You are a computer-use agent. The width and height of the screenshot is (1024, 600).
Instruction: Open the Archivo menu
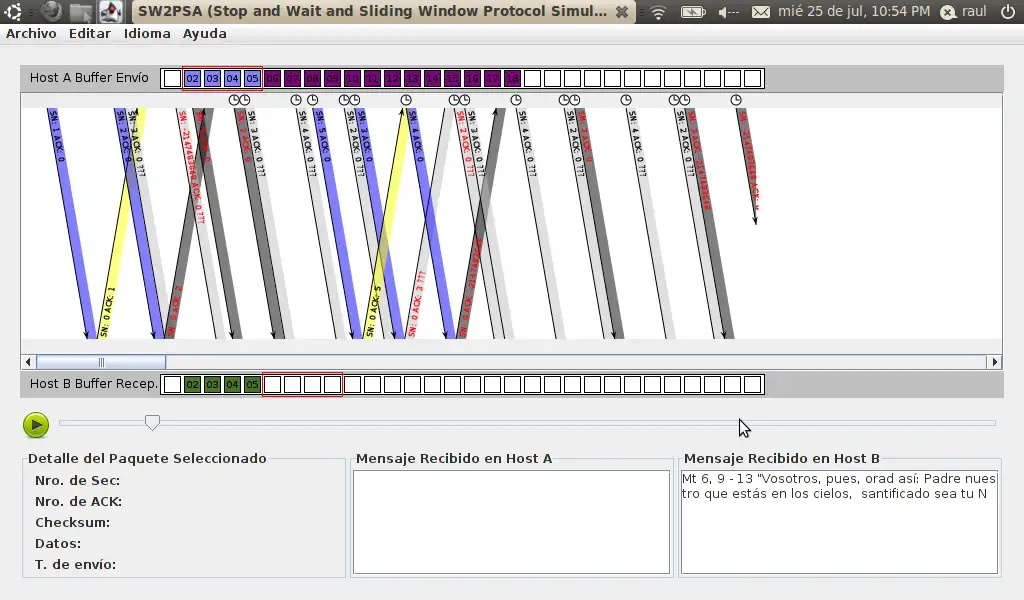(x=31, y=33)
